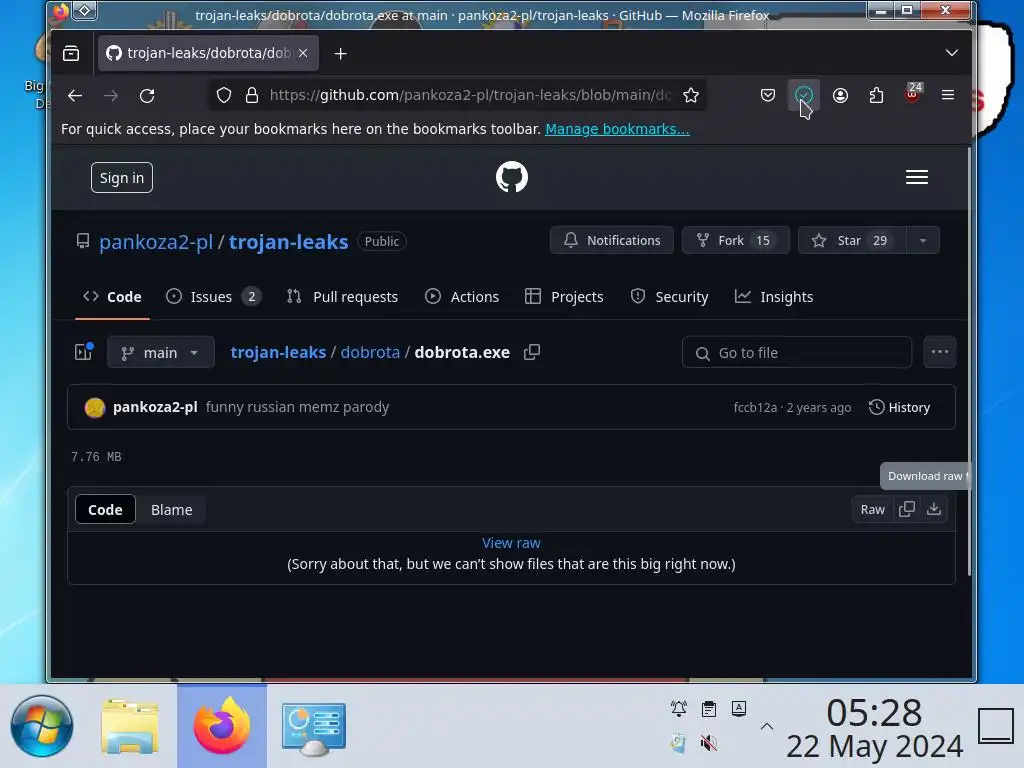Image resolution: width=1024 pixels, height=768 pixels.
Task: Open the muted volume tray icon
Action: coord(709,743)
